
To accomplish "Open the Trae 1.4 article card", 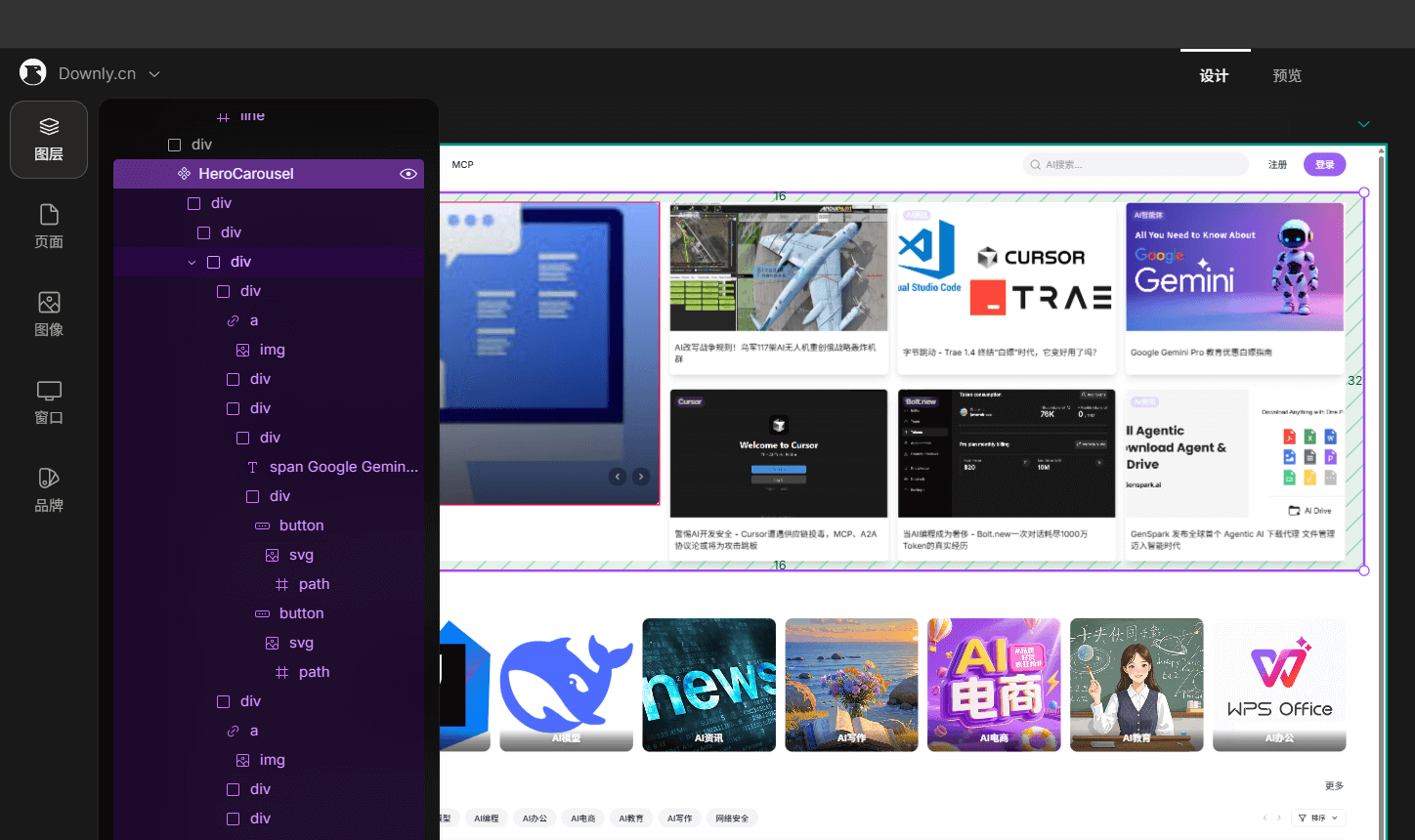I will coord(1007,288).
